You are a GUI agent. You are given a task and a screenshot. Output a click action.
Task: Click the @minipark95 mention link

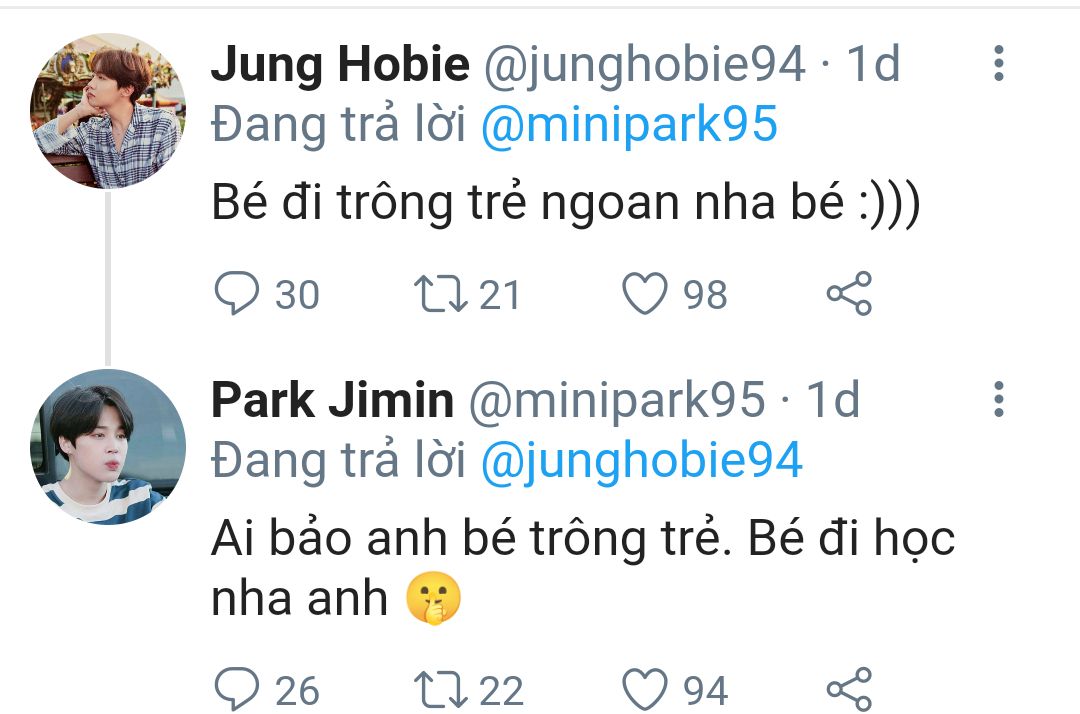[x=629, y=127]
